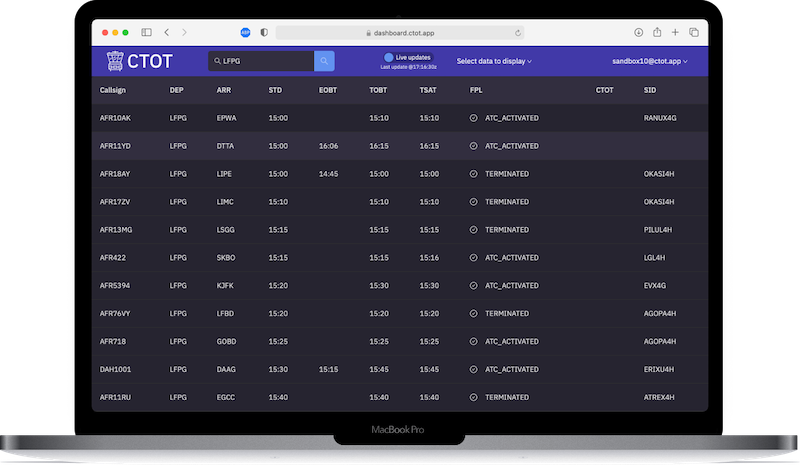800x465 pixels.
Task: Click FPL status check icon for AFR10AK
Action: point(473,118)
